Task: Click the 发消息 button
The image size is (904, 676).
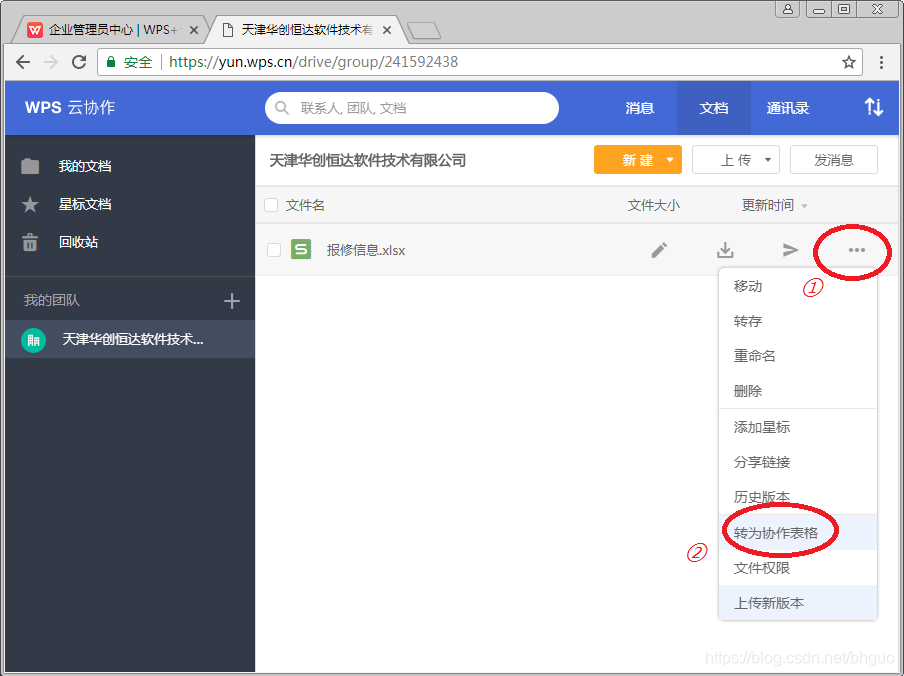Action: [x=834, y=160]
